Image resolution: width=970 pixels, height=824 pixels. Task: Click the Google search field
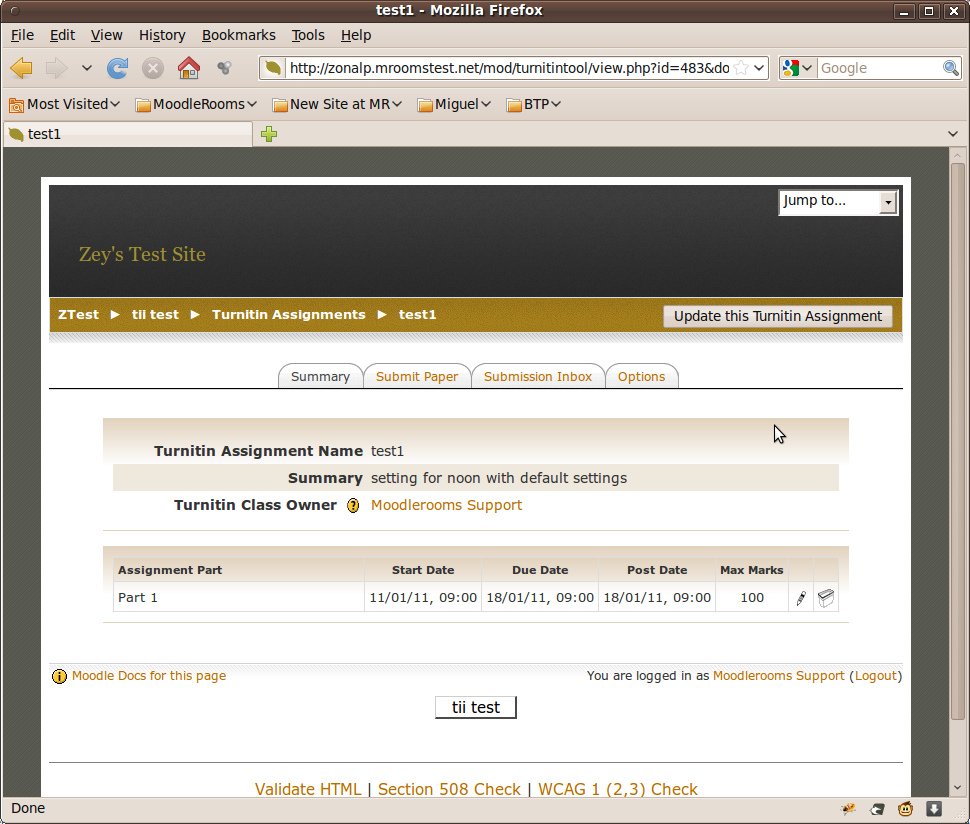pos(880,68)
